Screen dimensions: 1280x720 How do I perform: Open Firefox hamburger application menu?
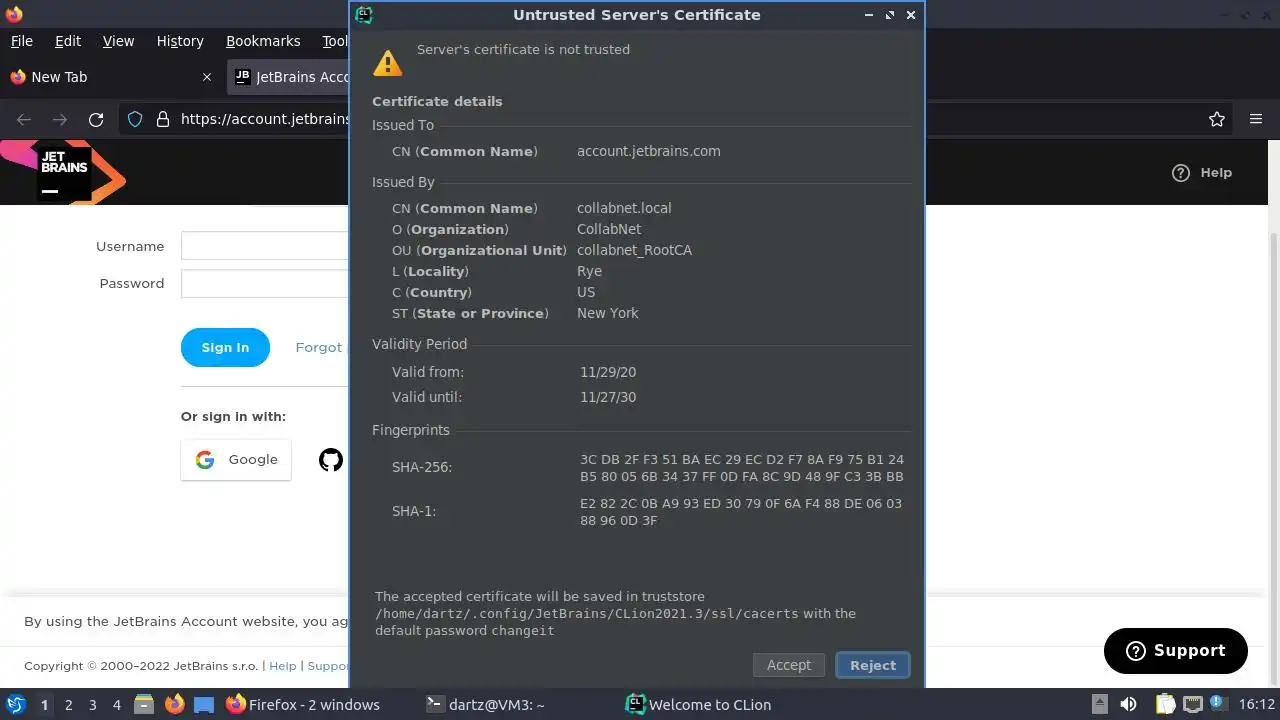point(1256,119)
